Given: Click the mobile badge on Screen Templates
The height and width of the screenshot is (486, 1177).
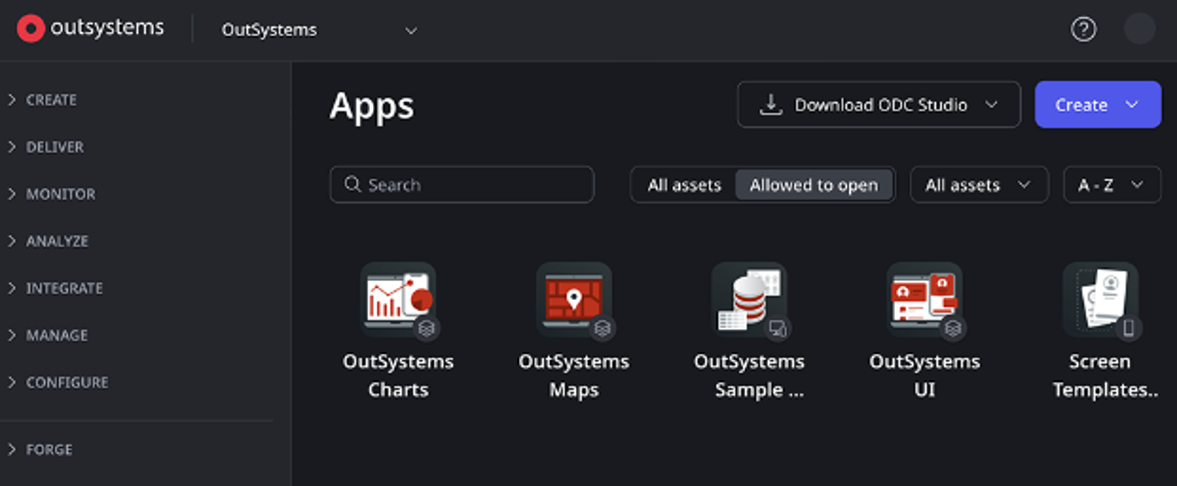Looking at the screenshot, I should pyautogui.click(x=1128, y=328).
